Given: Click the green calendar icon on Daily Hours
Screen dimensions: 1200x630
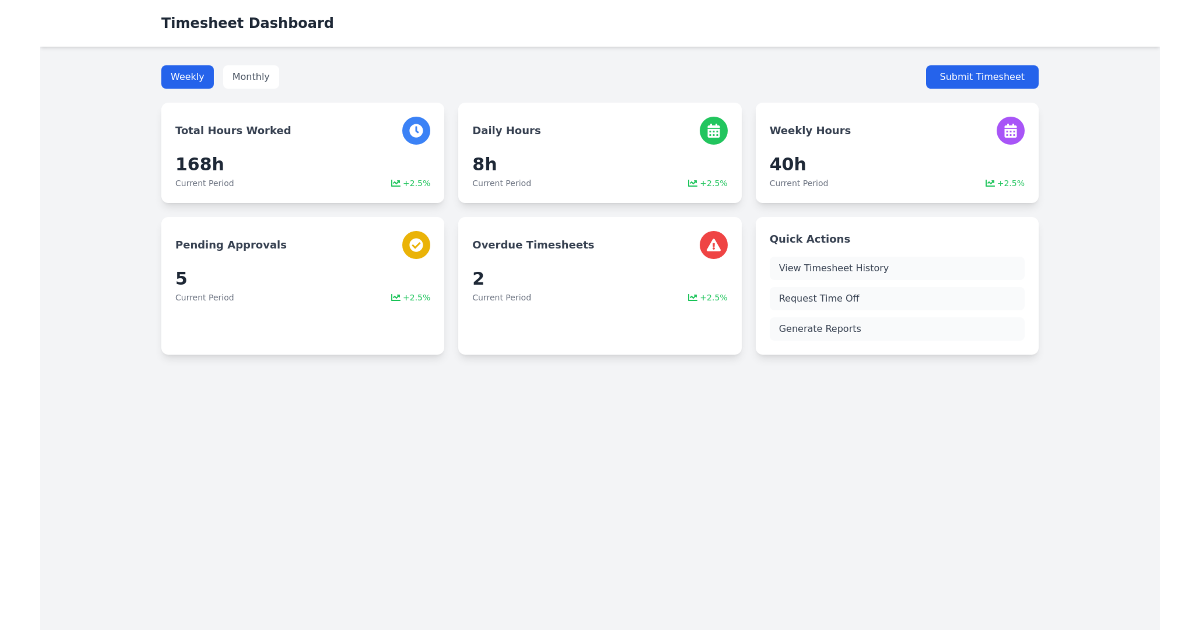Looking at the screenshot, I should pos(713,130).
